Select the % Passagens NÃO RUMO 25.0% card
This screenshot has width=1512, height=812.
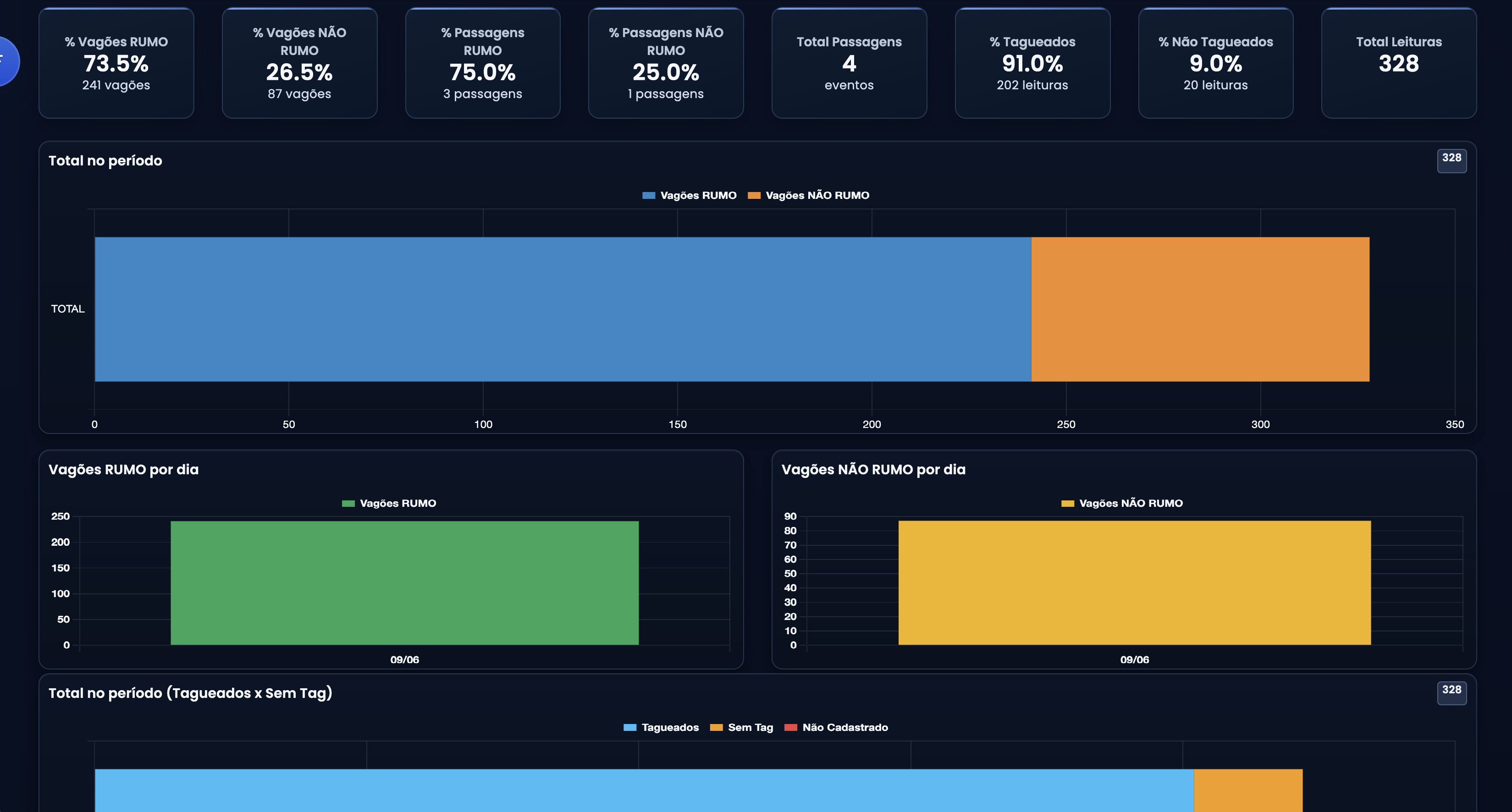click(666, 63)
